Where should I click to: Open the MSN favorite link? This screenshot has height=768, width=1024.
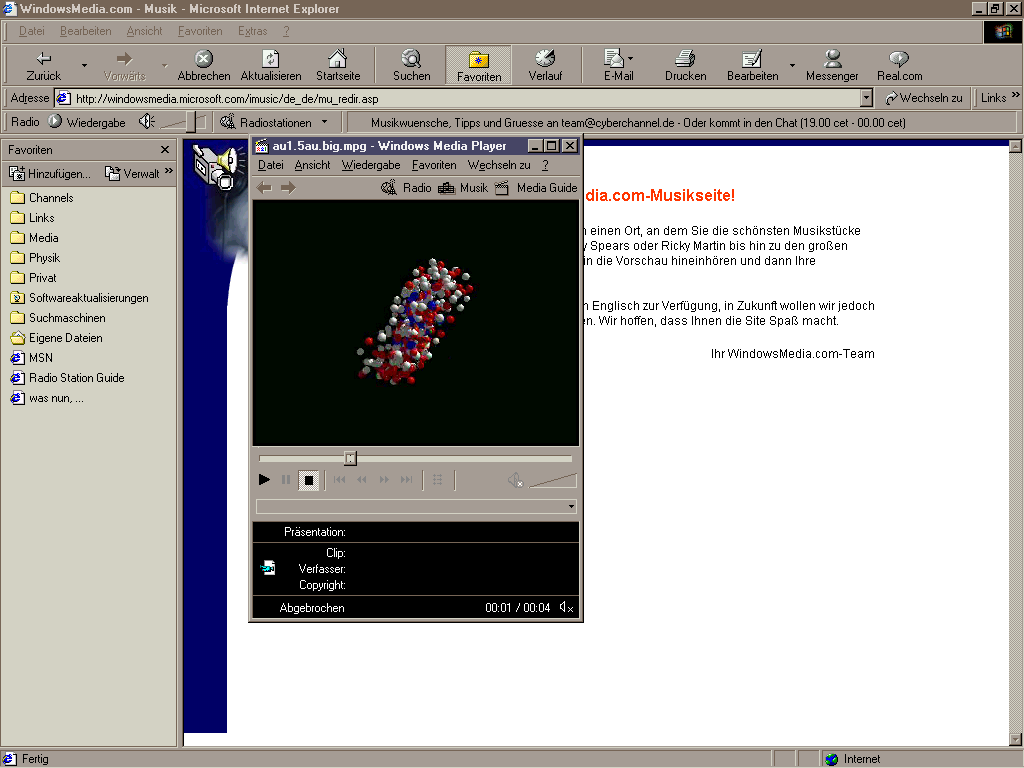(31, 358)
